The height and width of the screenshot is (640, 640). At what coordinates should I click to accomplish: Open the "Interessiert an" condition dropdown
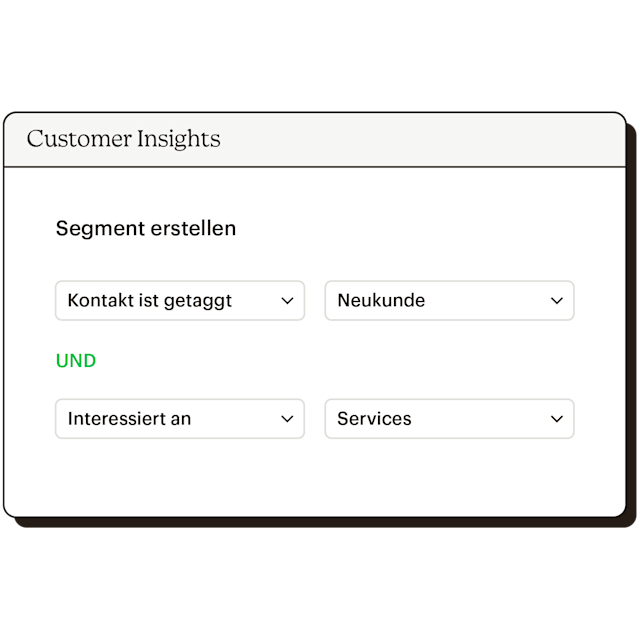tap(180, 419)
